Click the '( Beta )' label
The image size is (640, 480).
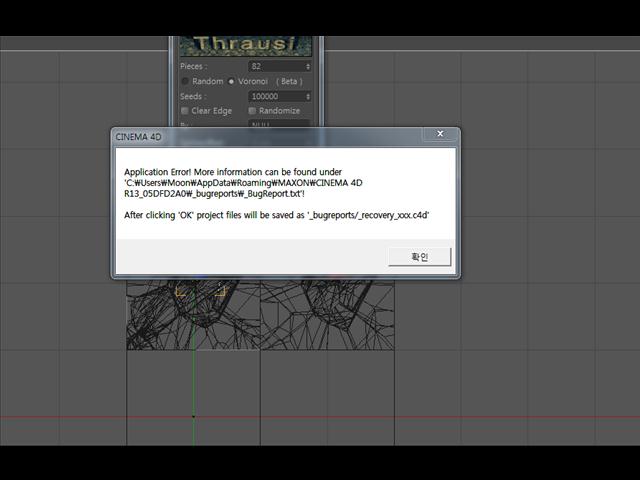click(x=289, y=81)
